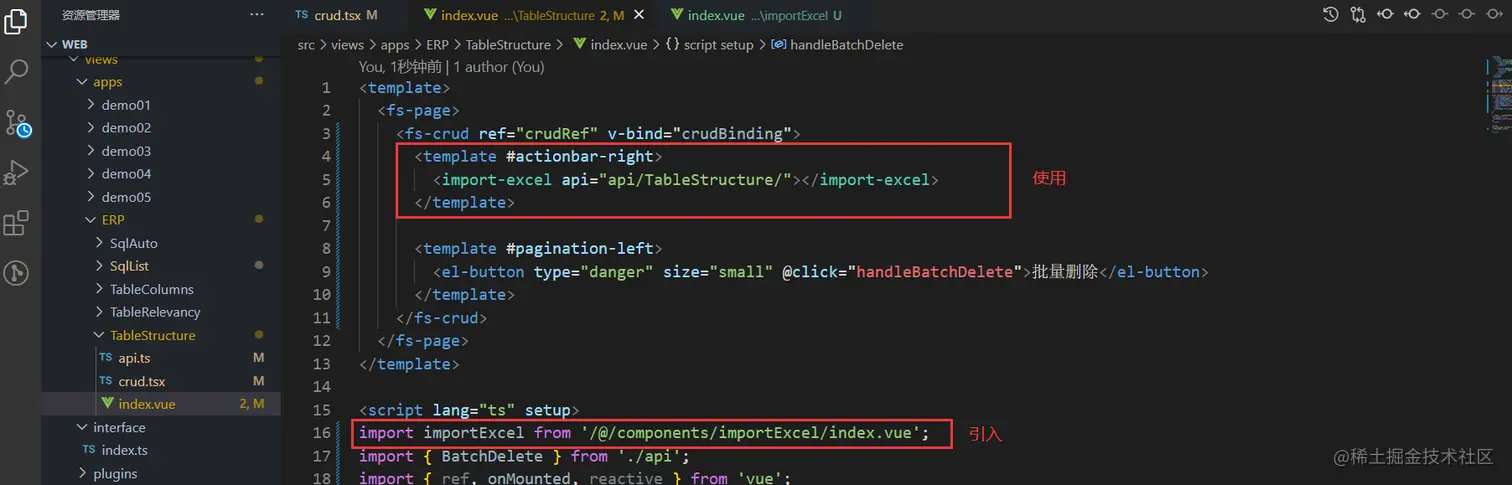1512x485 pixels.
Task: Click 'views' in the breadcrumb
Action: pyautogui.click(x=348, y=45)
